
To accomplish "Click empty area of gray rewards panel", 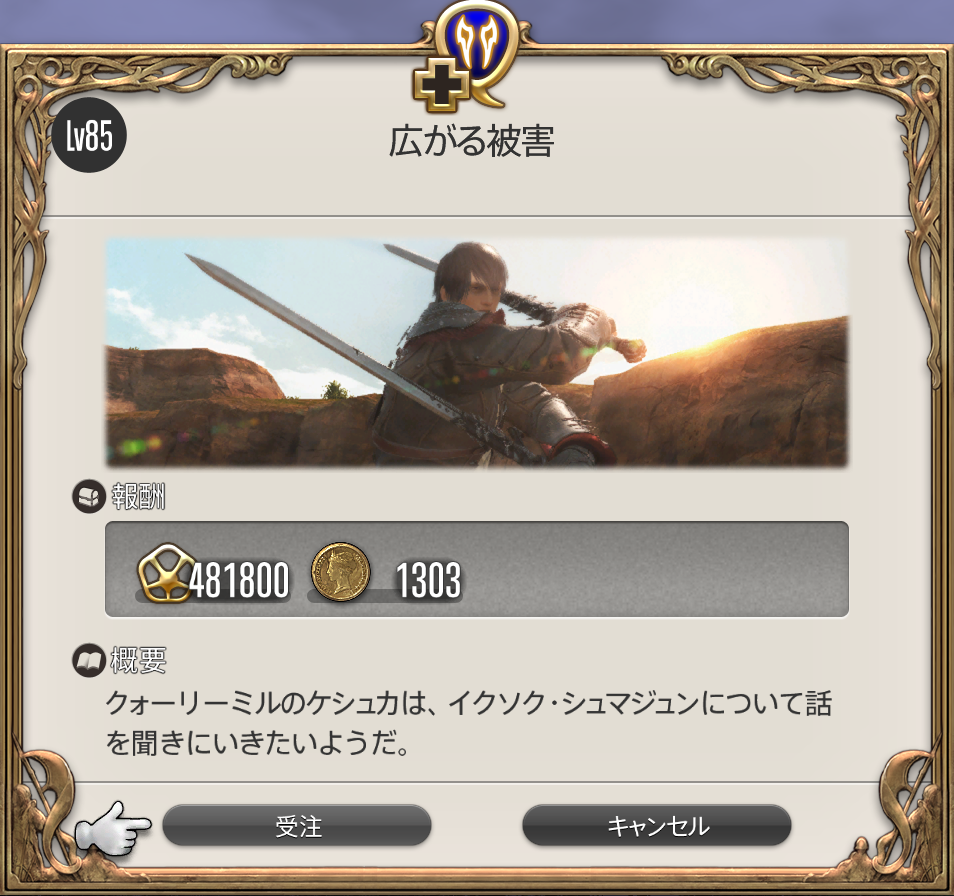I will pos(657,569).
